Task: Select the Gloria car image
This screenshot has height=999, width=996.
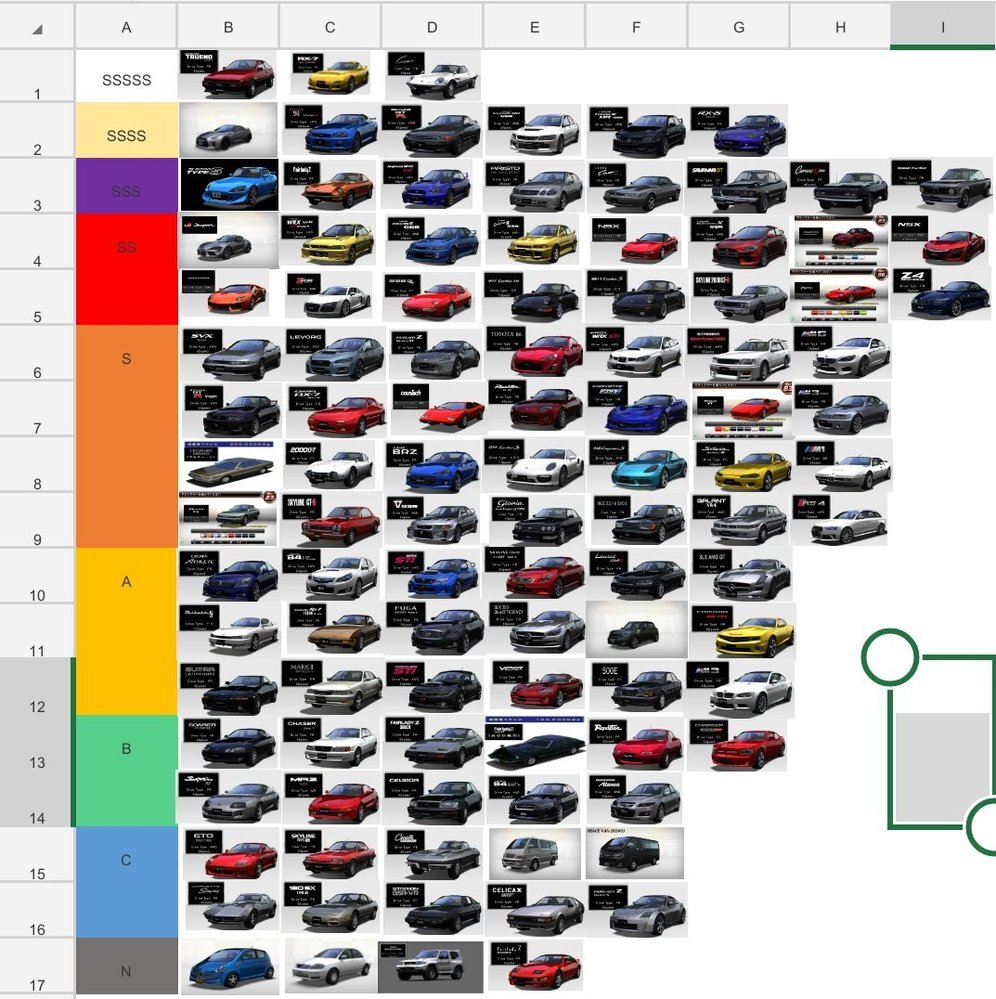Action: [x=537, y=521]
